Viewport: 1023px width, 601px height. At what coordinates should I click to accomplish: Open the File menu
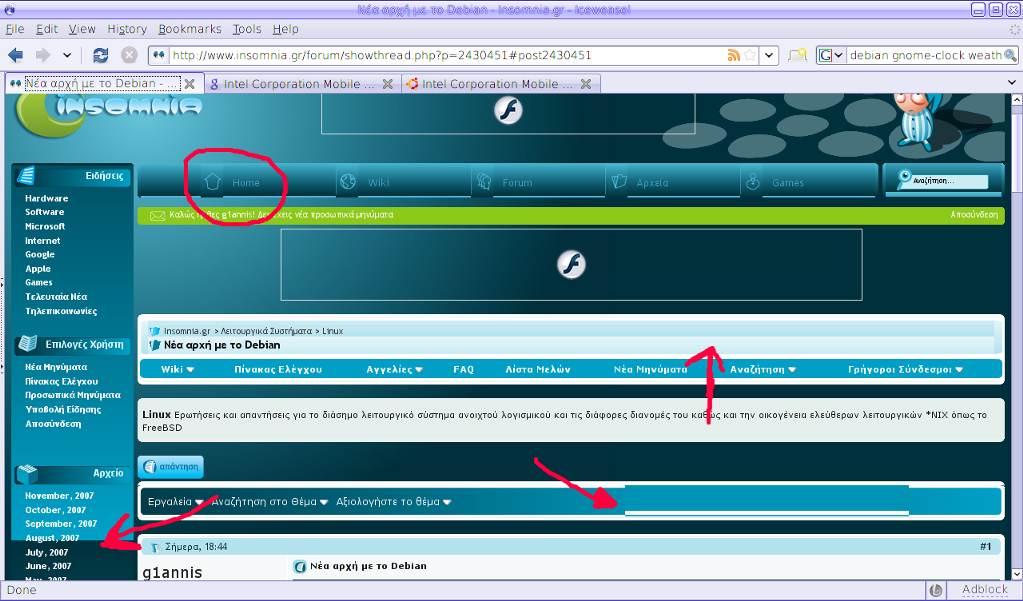coord(15,29)
